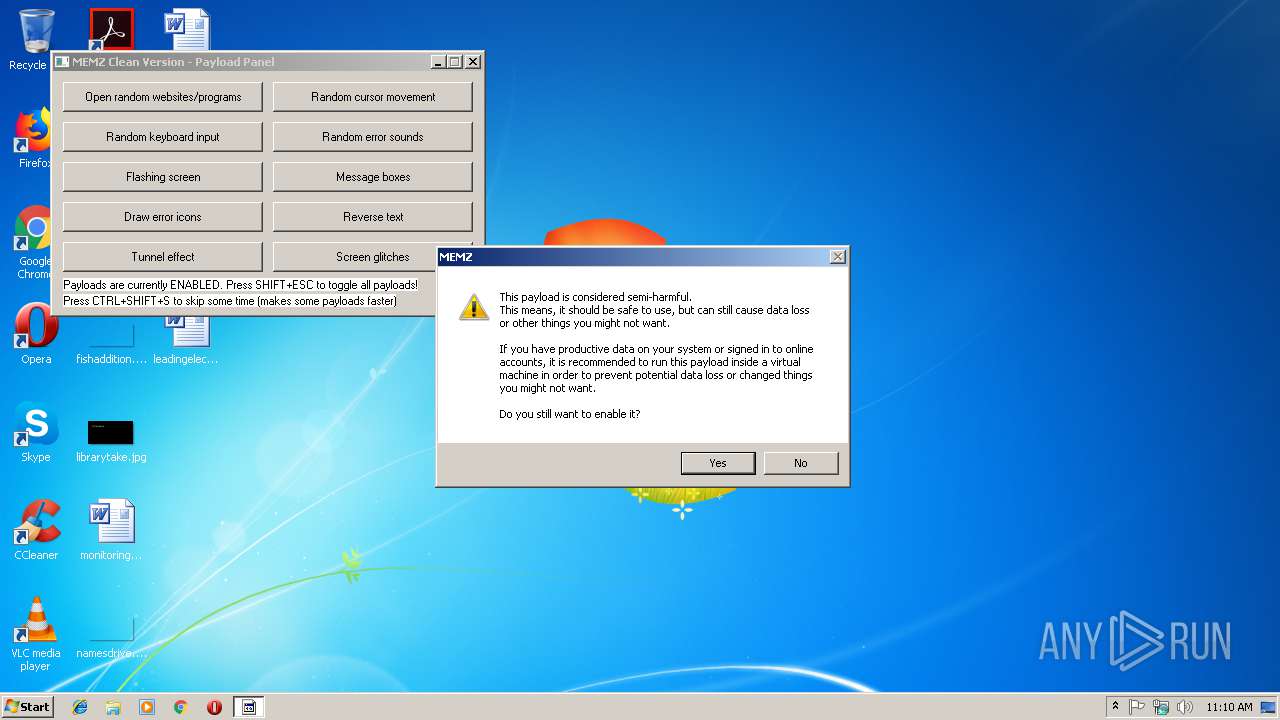Close the MEMZ warning dialog

[x=838, y=257]
